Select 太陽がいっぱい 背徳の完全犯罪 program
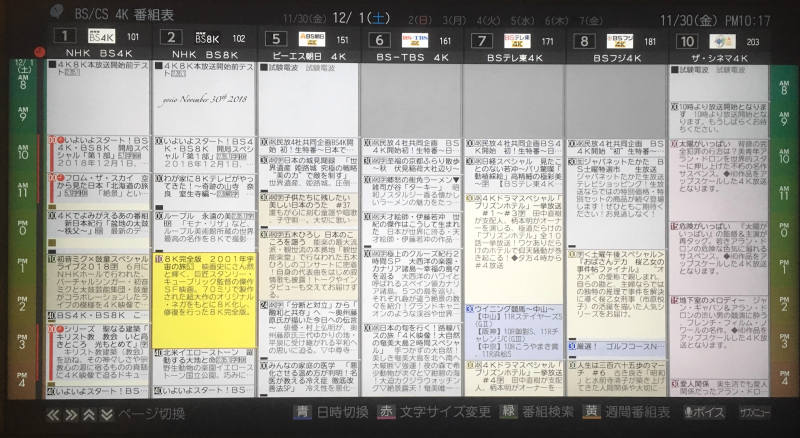Image resolution: width=800 pixels, height=438 pixels. tap(719, 180)
